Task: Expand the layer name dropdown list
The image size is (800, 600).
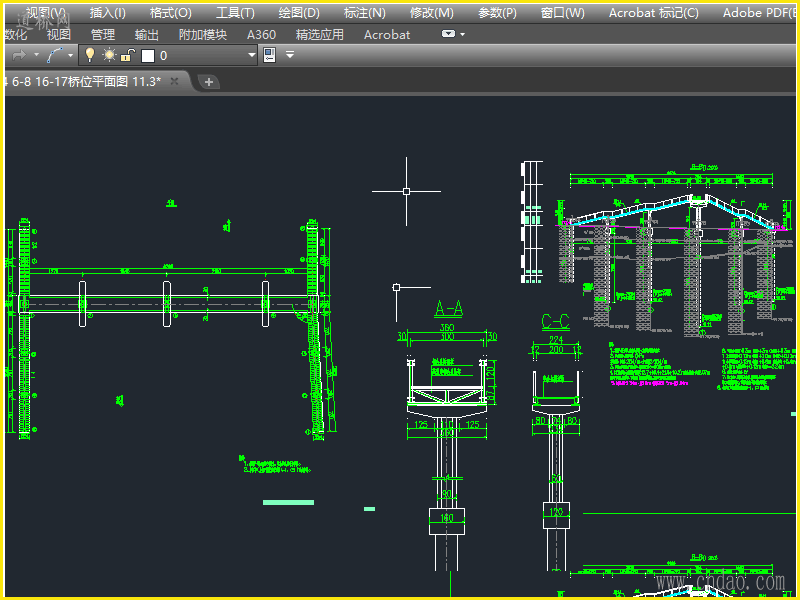Action: tap(252, 55)
